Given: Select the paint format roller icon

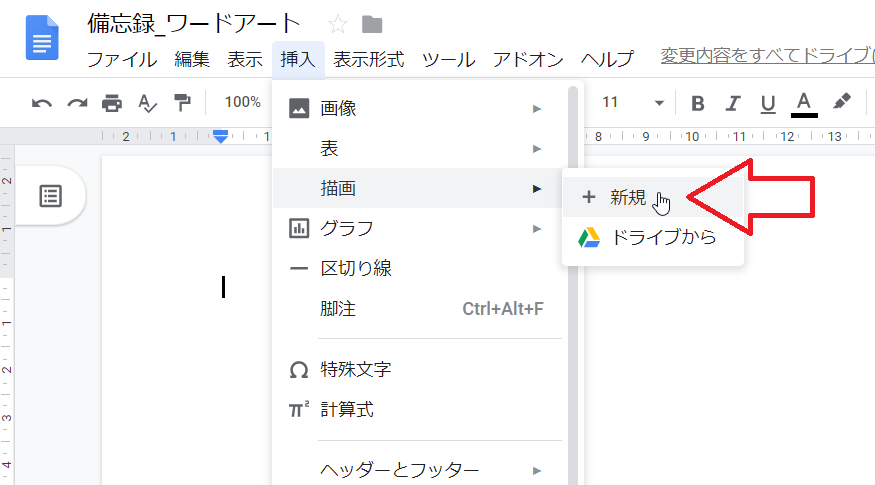Looking at the screenshot, I should point(182,102).
